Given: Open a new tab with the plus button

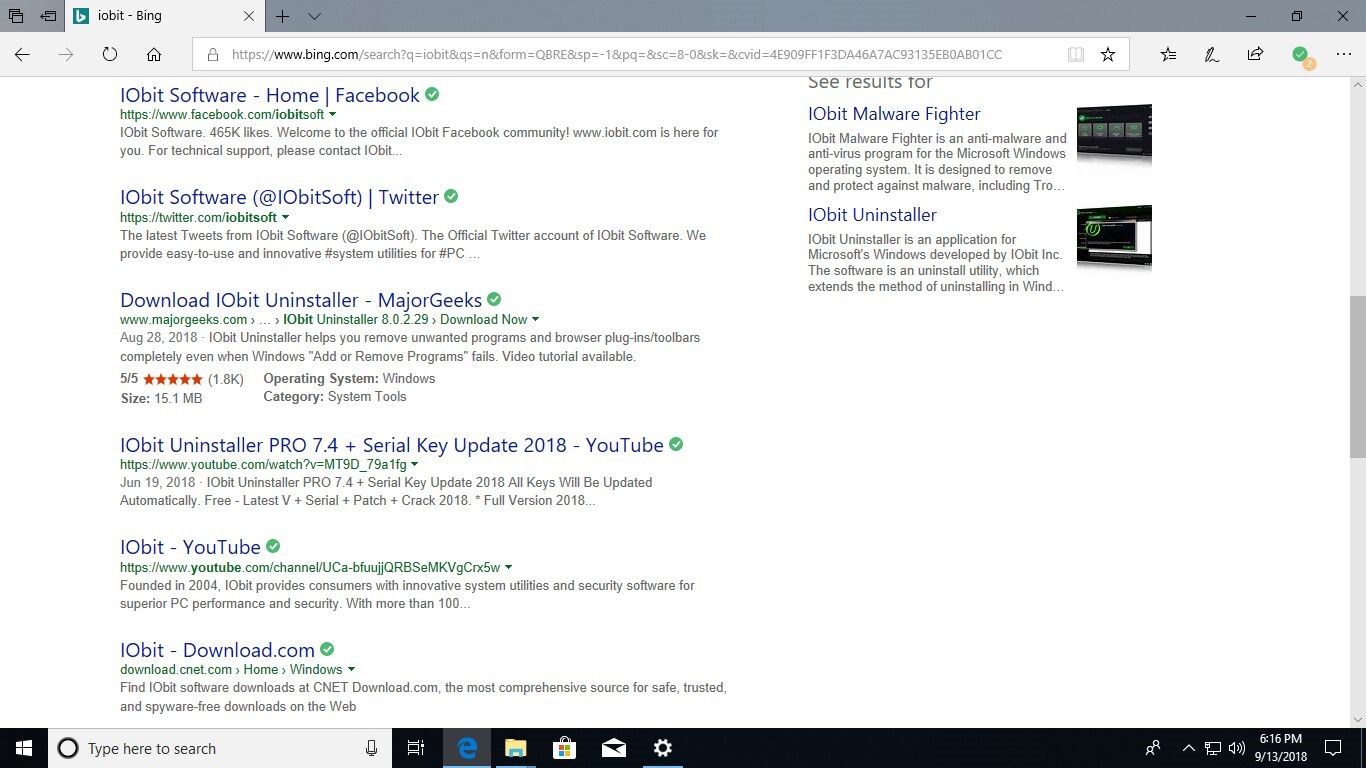Looking at the screenshot, I should pyautogui.click(x=283, y=16).
